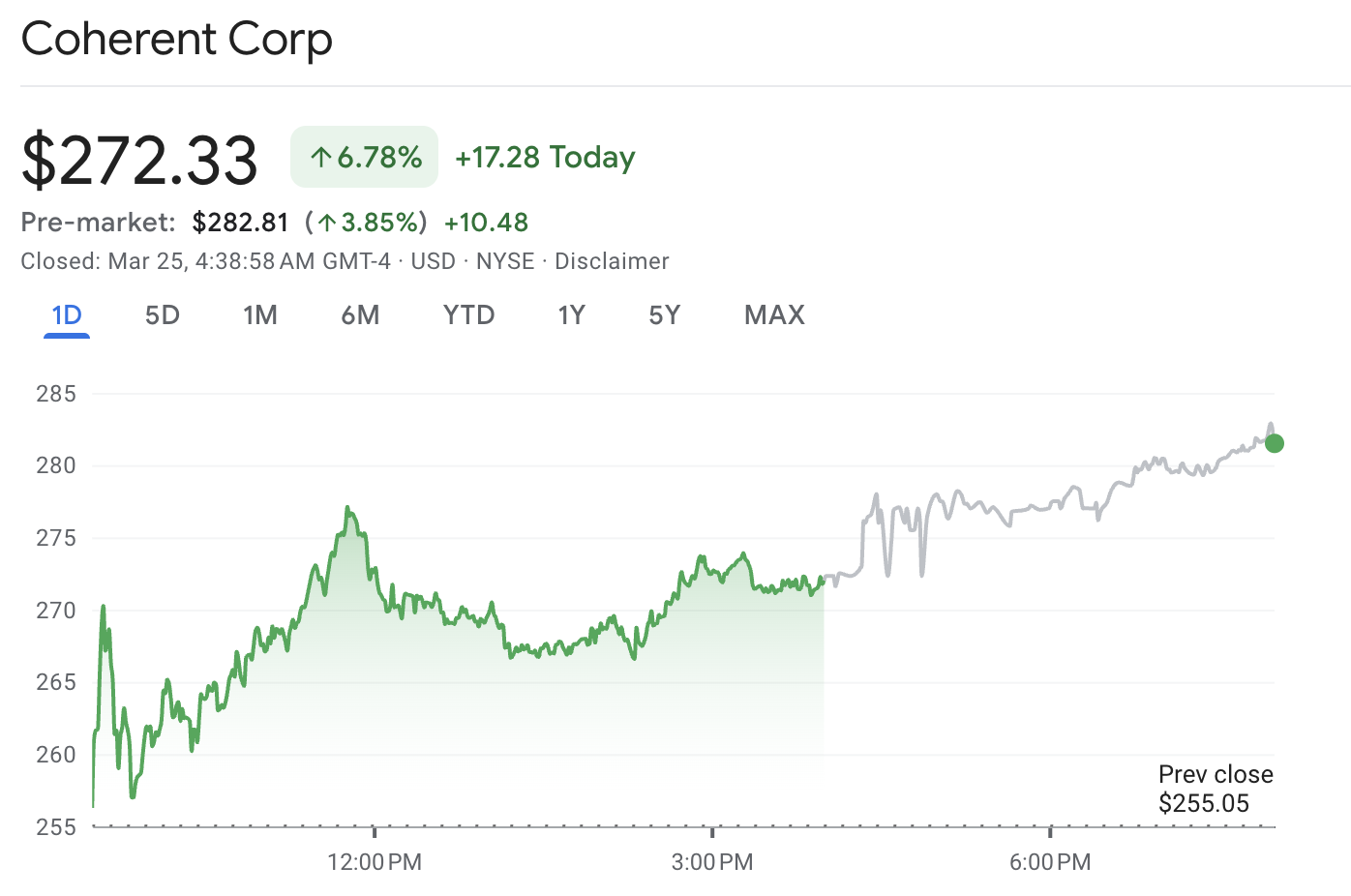Click the chart peak near 12:00 PM
The width and height of the screenshot is (1351, 896).
pos(348,508)
